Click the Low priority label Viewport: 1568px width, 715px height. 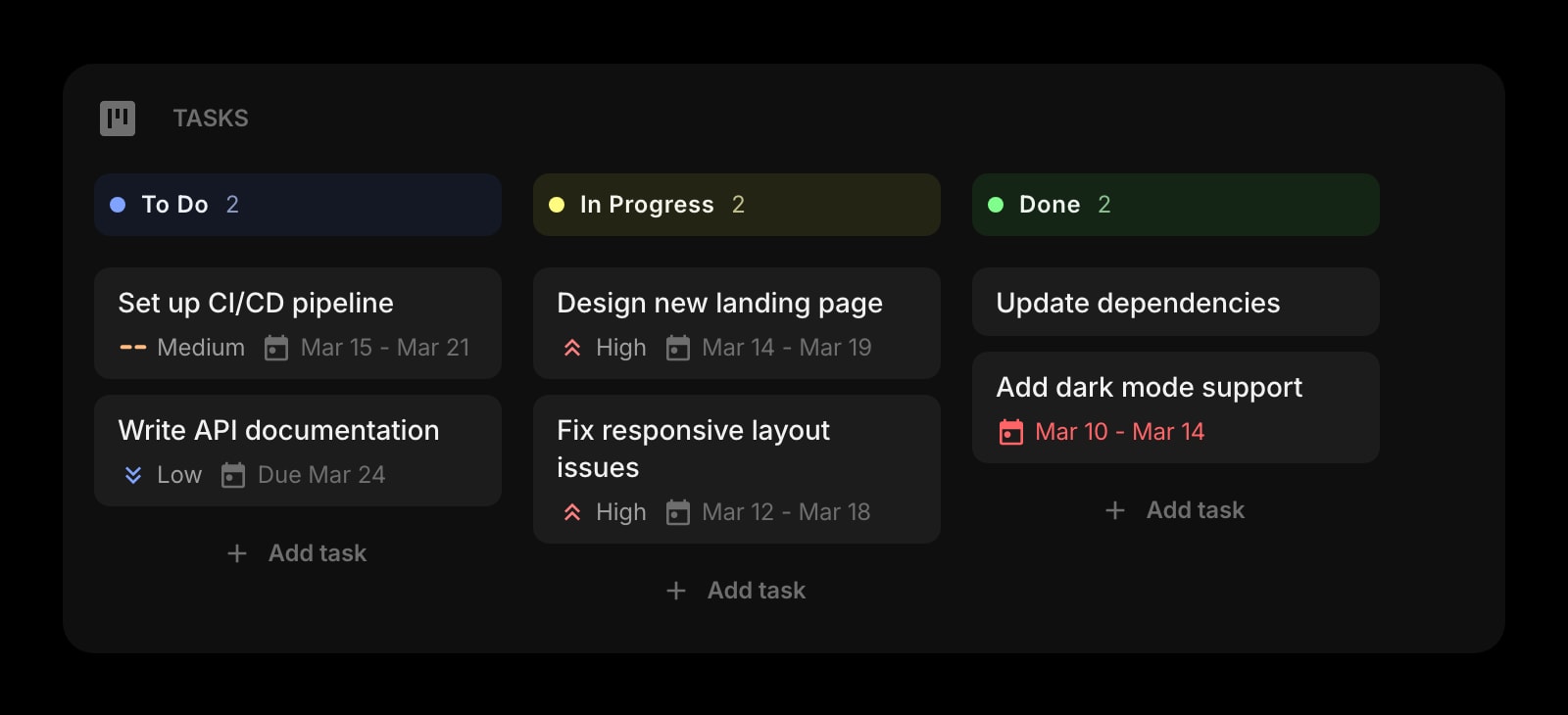point(179,475)
